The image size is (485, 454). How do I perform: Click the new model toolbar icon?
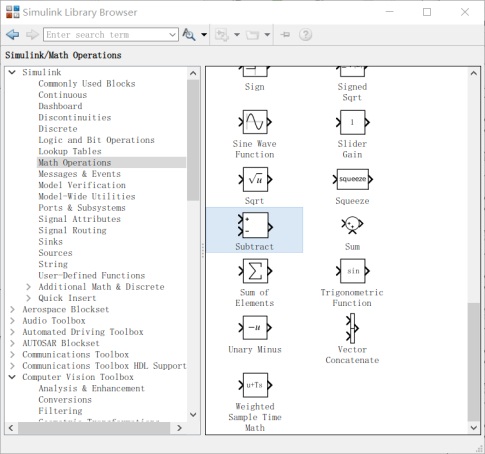222,34
